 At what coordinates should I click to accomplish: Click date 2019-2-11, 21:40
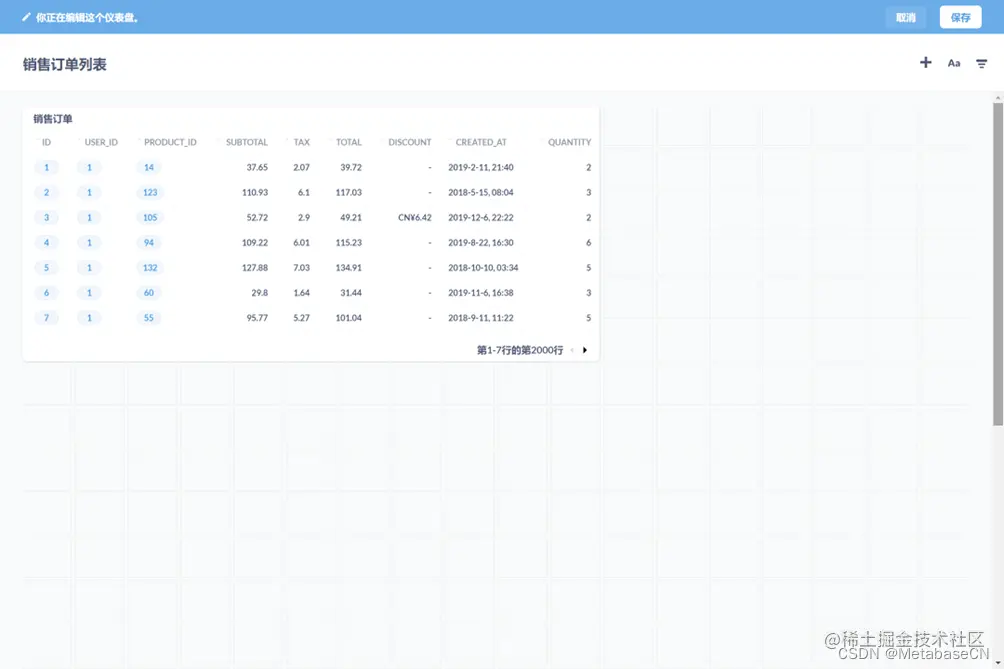click(x=481, y=167)
